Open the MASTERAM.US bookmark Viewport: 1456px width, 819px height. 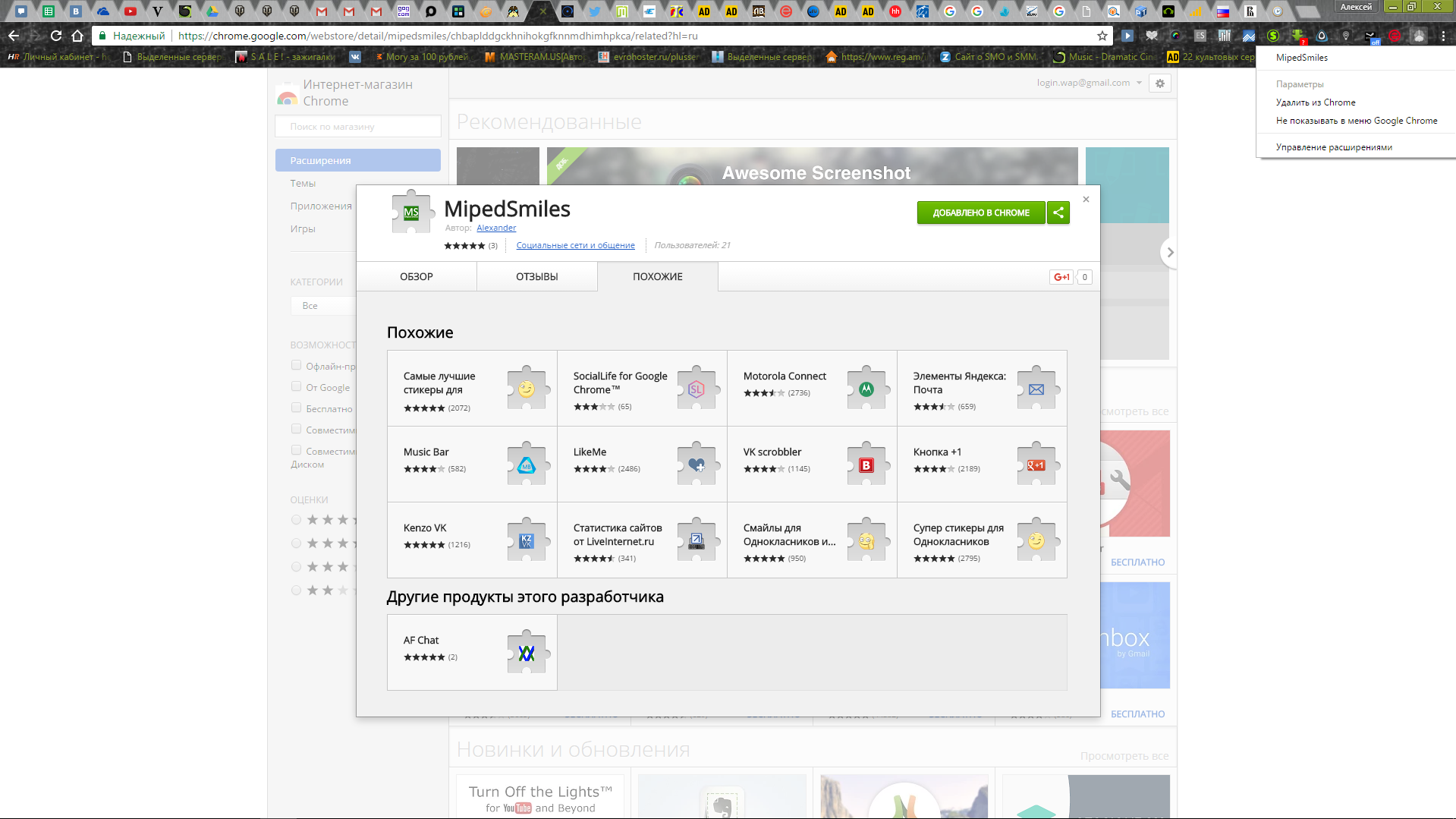point(534,57)
